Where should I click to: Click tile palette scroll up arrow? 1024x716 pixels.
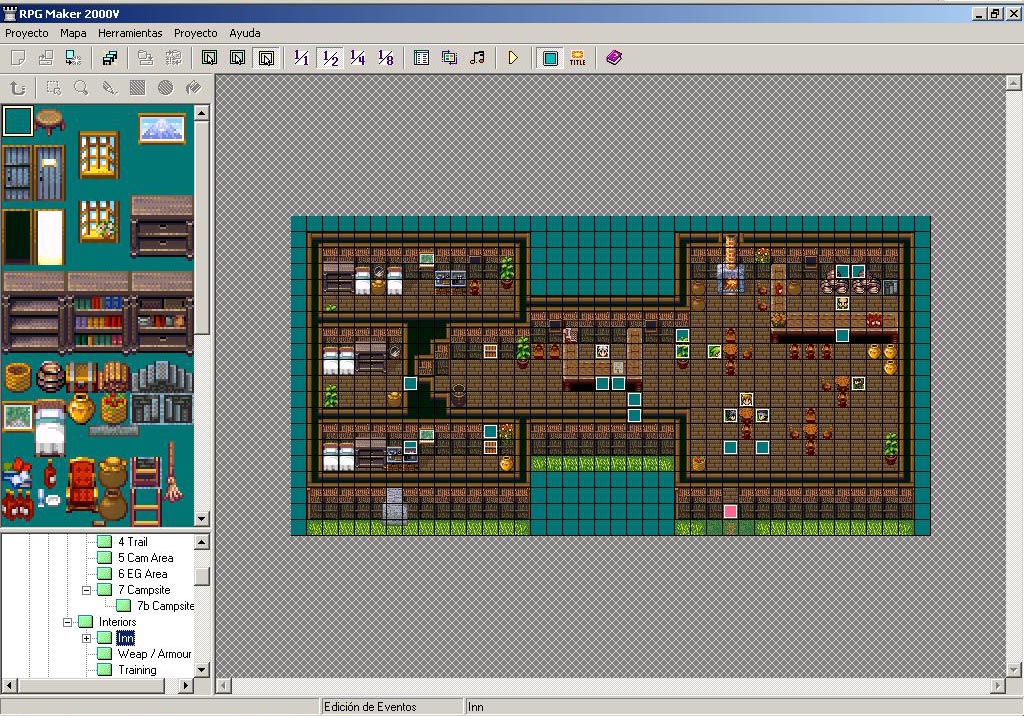click(x=202, y=113)
